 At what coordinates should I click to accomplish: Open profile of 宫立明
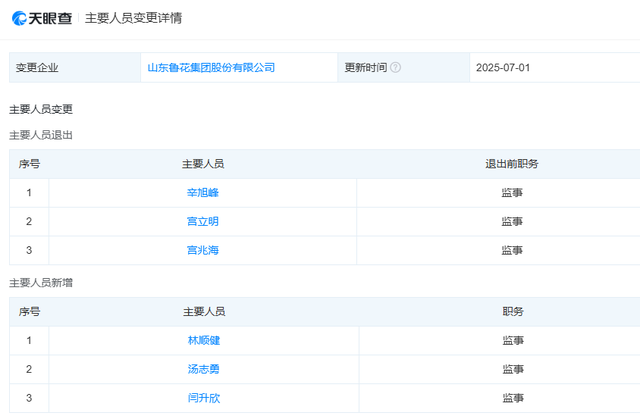click(203, 222)
